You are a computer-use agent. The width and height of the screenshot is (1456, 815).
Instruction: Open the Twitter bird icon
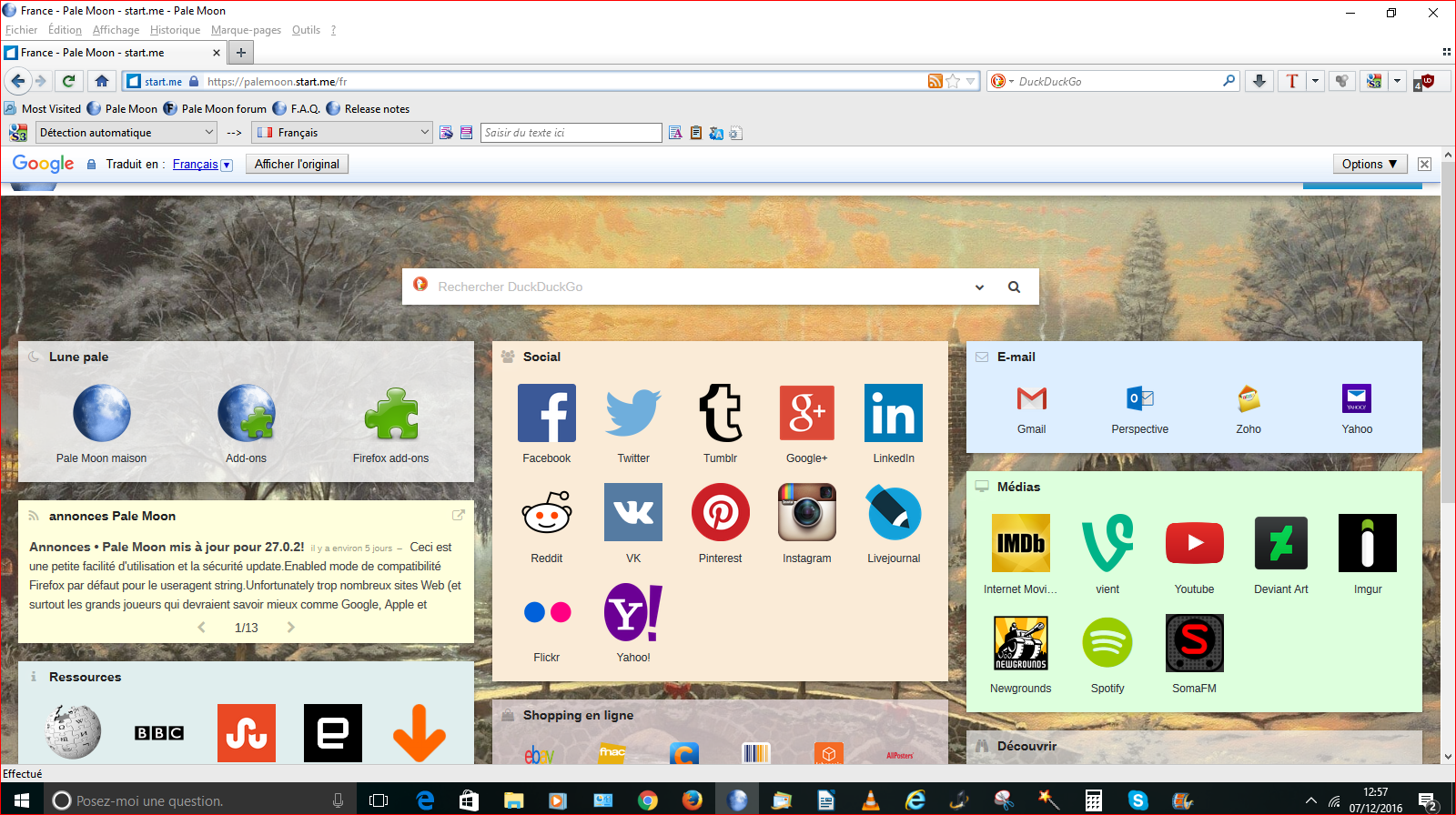tap(633, 413)
